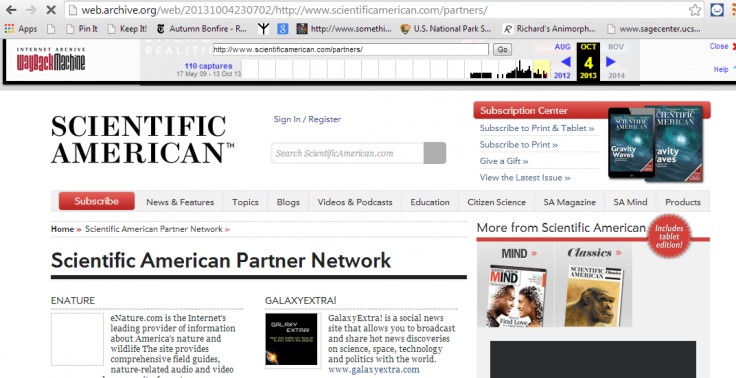The width and height of the screenshot is (736, 378).
Task: Bookmark this page with the star icon
Action: 695,10
